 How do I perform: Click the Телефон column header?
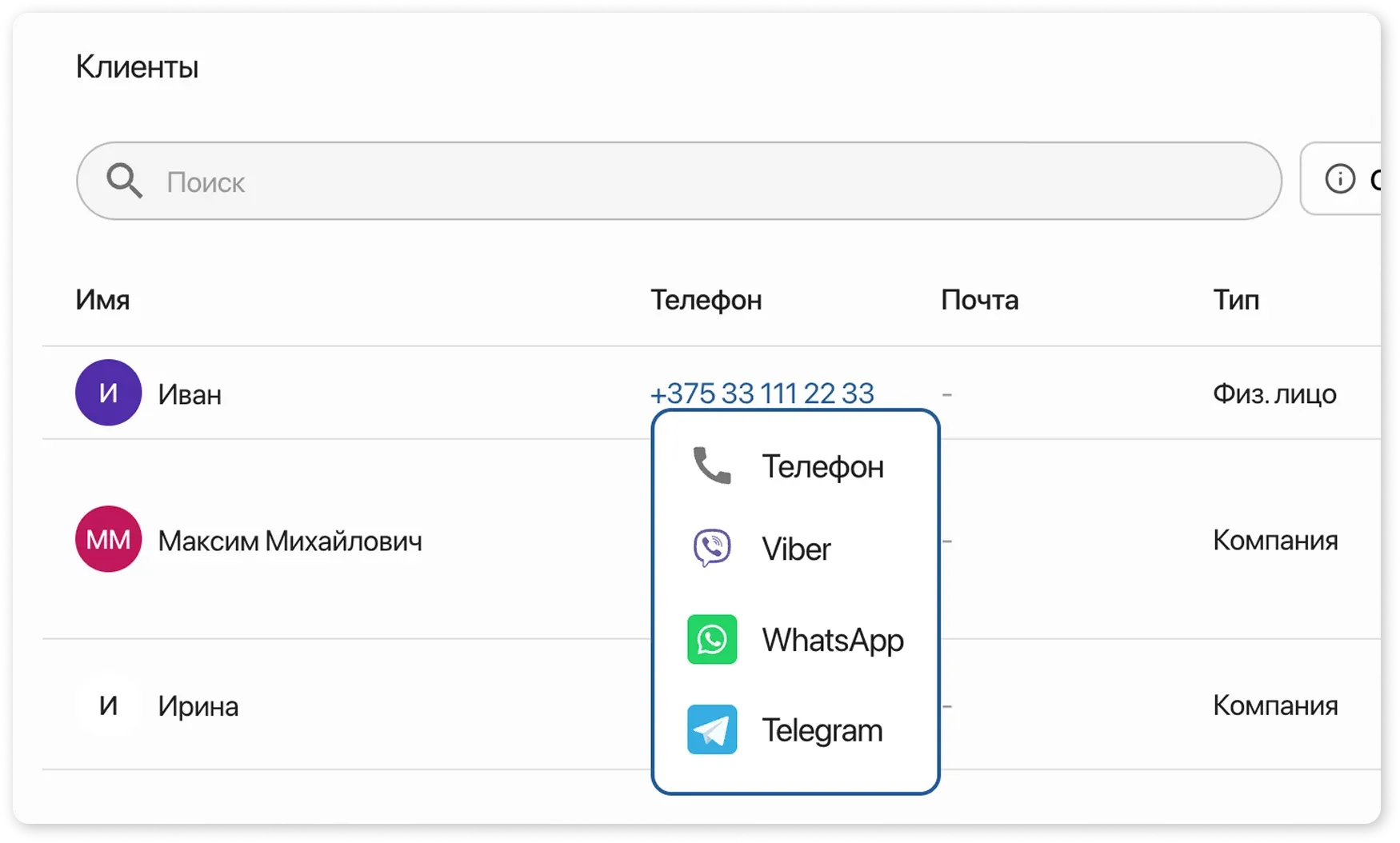click(x=706, y=300)
